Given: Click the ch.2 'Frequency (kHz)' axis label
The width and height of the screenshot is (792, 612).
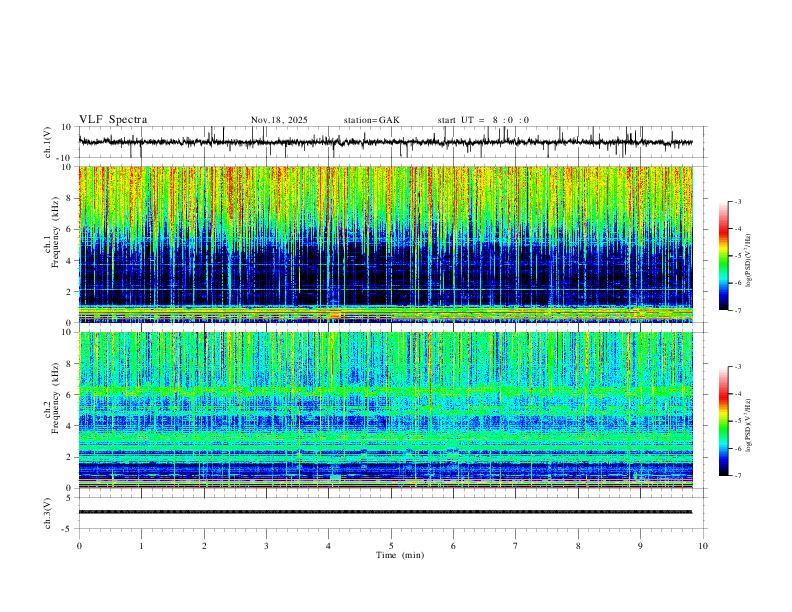Looking at the screenshot, I should (x=56, y=398).
